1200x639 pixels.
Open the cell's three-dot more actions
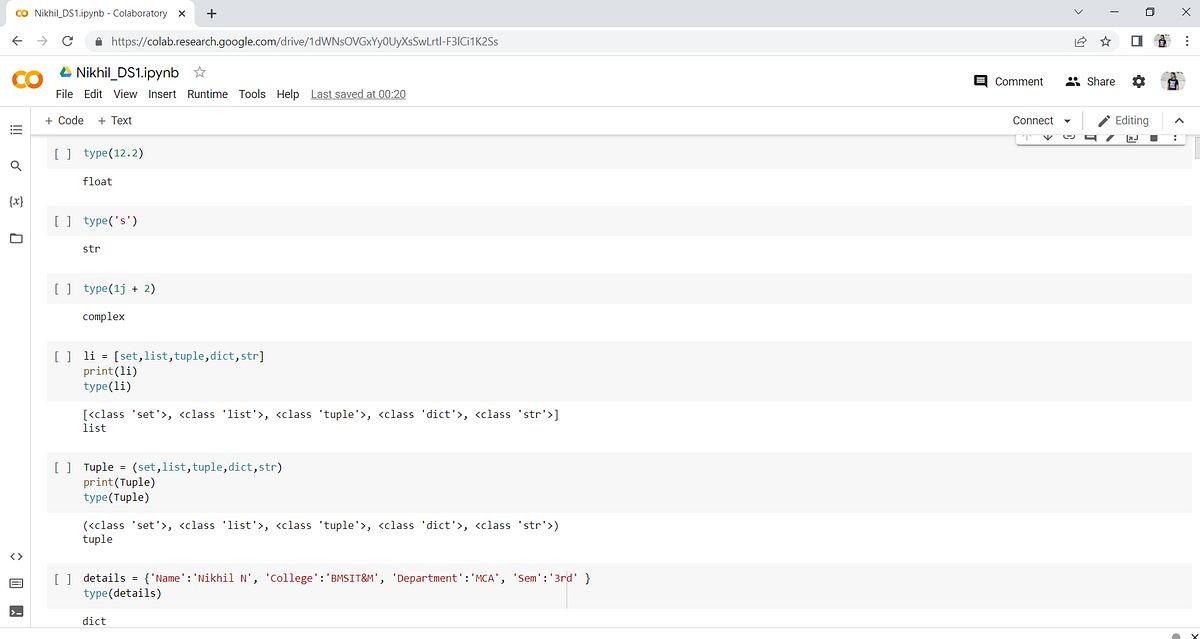tap(1176, 137)
